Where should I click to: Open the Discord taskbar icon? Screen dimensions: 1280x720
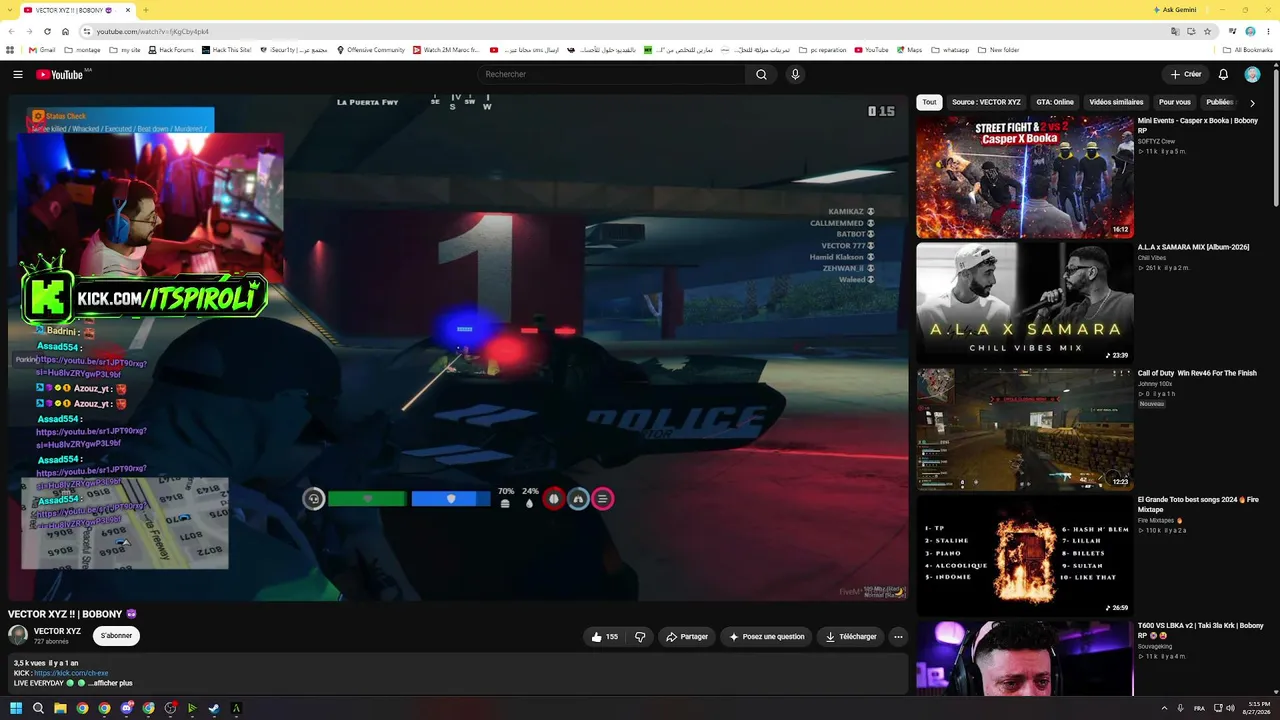(126, 708)
